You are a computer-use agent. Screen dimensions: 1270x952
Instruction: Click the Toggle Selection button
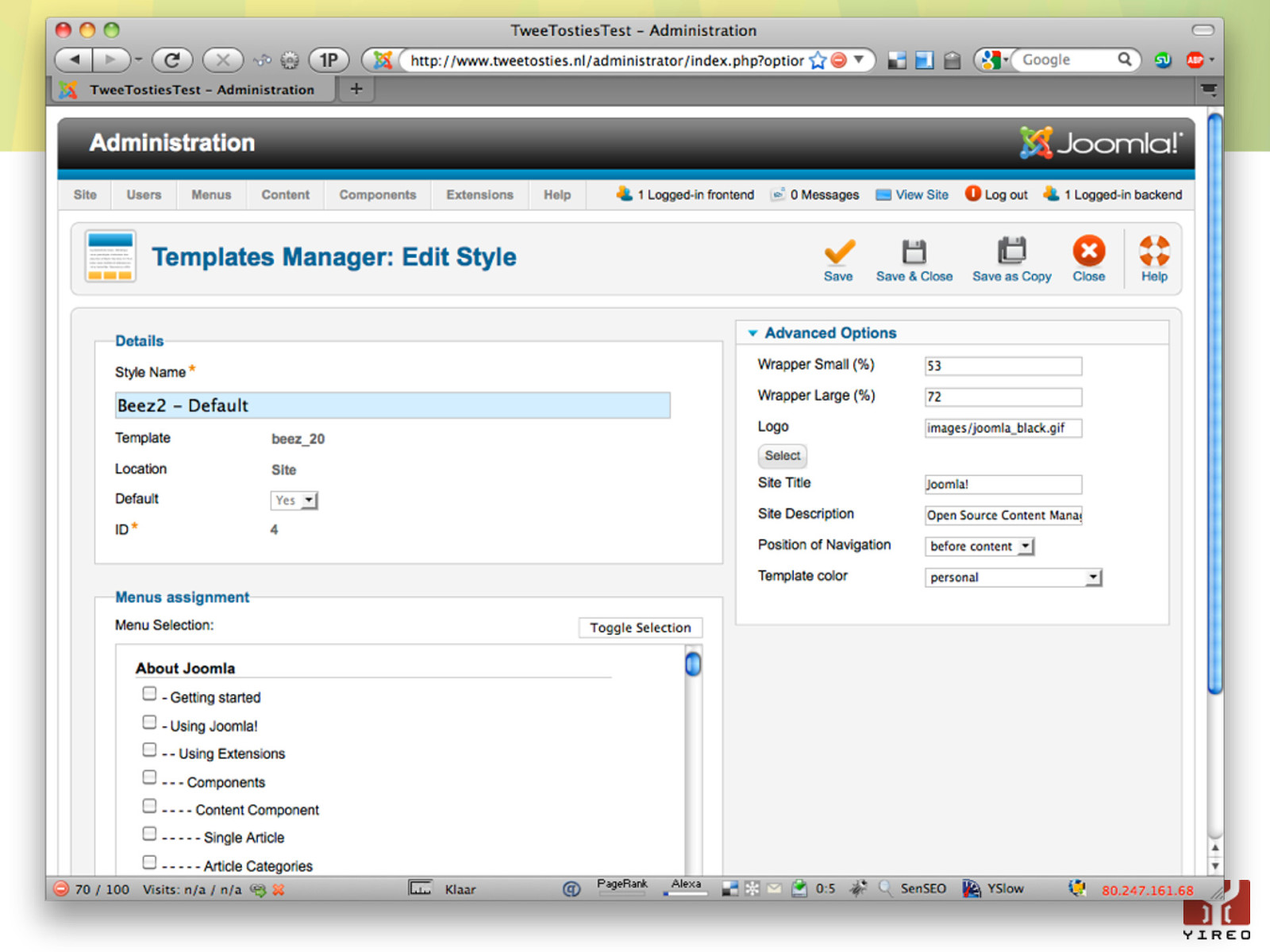(x=641, y=628)
